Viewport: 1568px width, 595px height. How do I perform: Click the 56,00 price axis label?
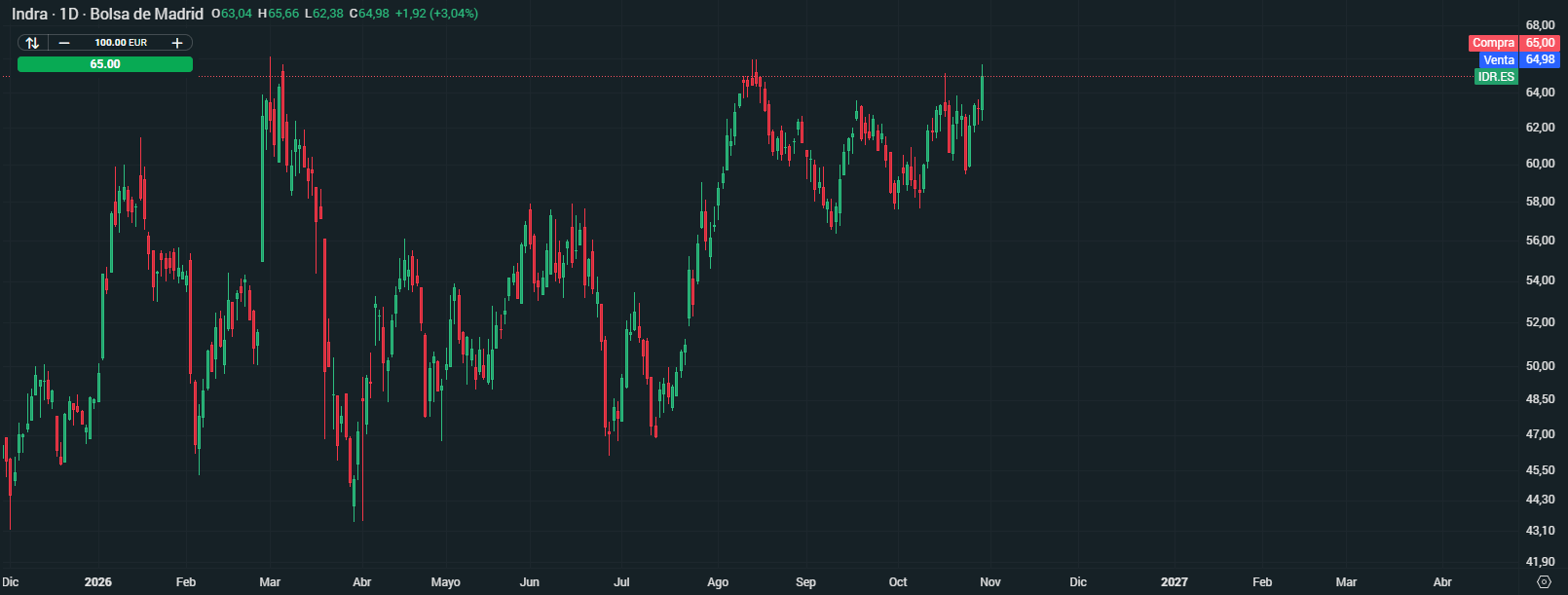coord(1540,241)
